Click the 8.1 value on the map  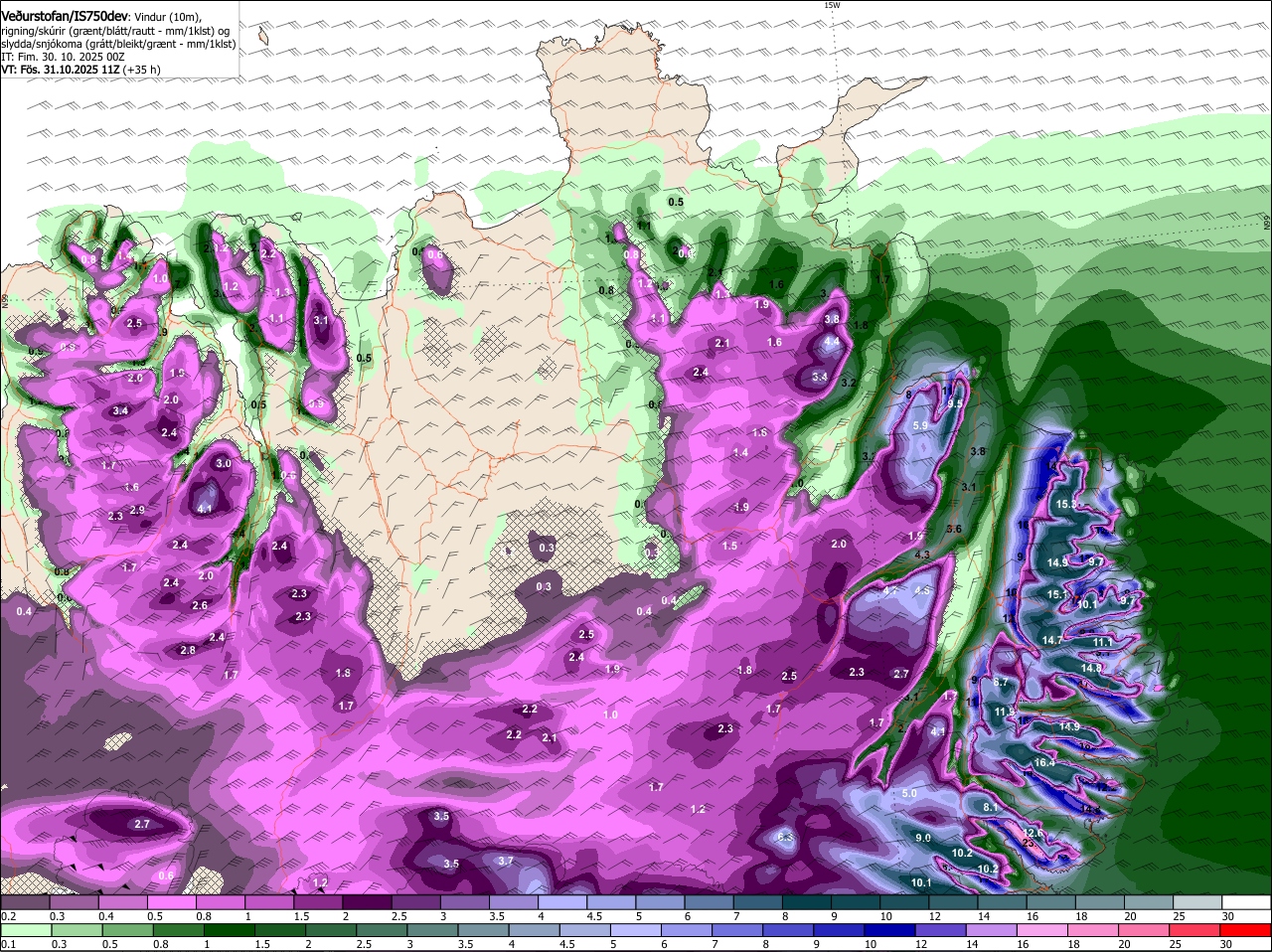tap(991, 808)
